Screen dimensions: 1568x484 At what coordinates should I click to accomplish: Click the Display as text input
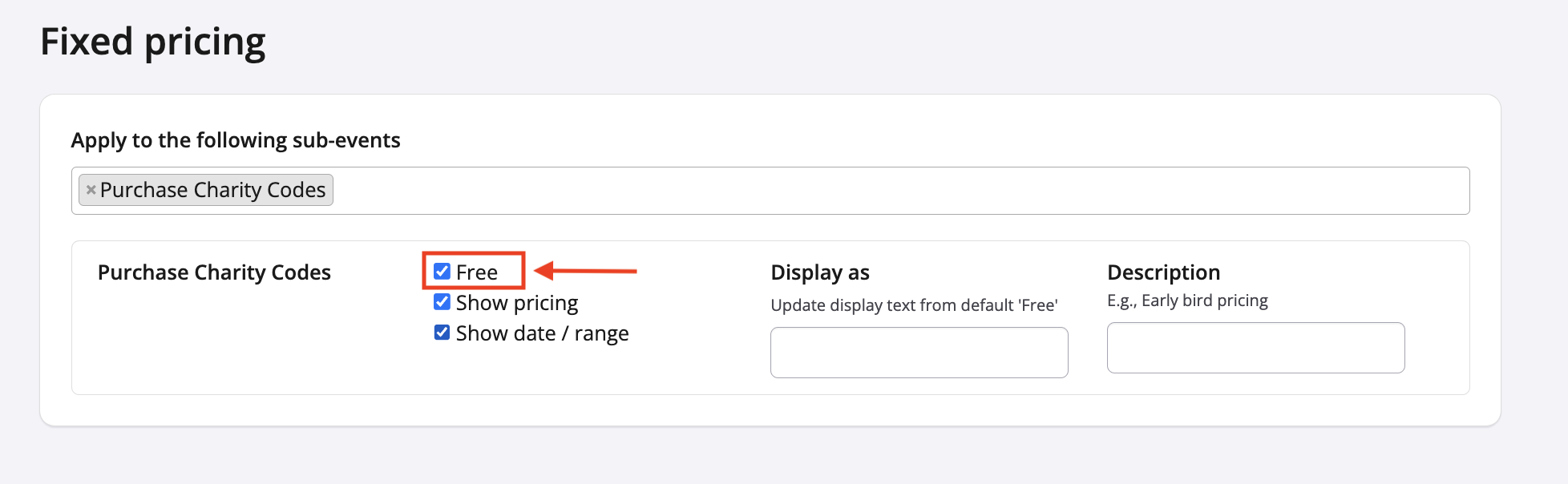click(x=919, y=353)
